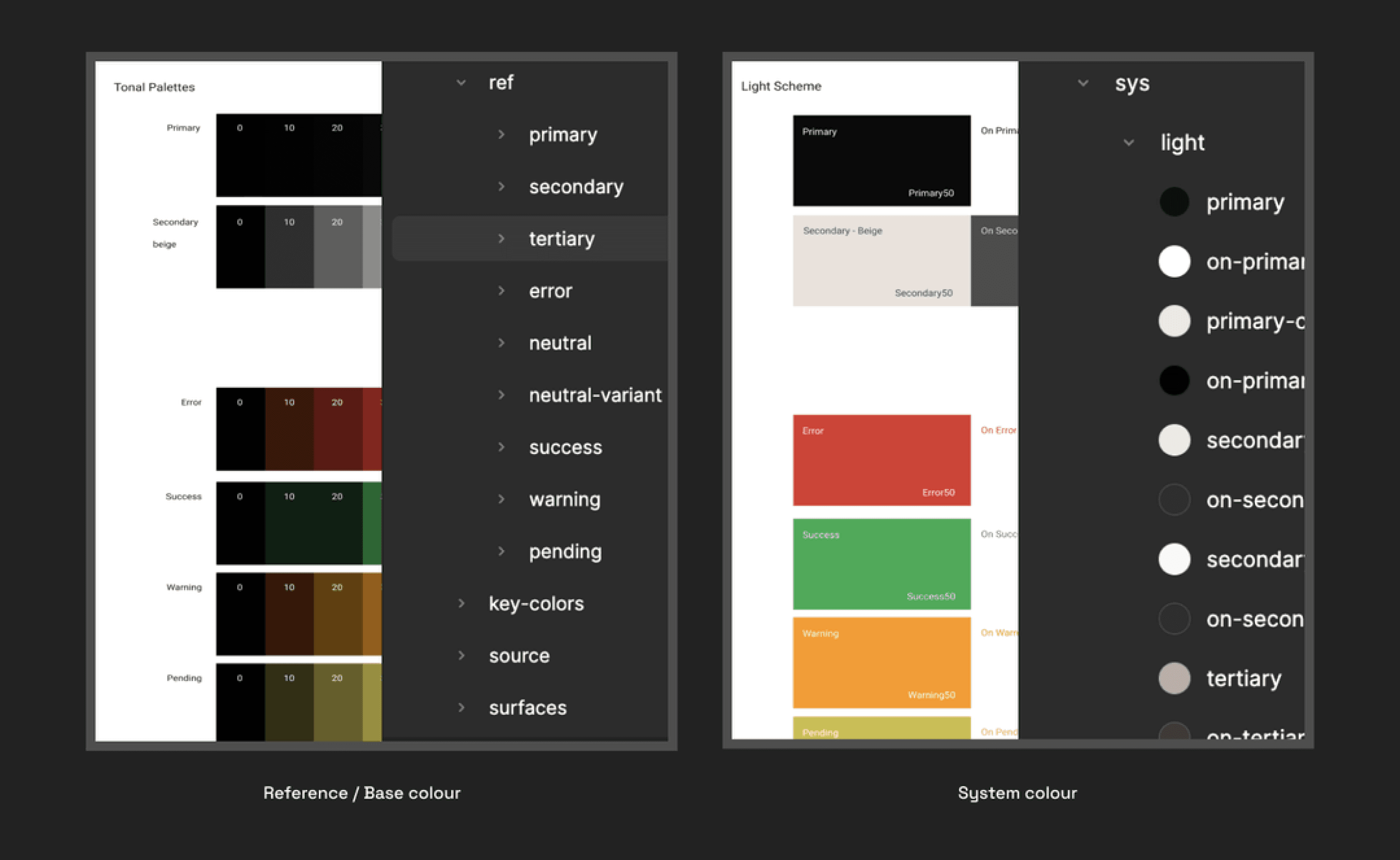
Task: Collapse the ref group chevron
Action: pyautogui.click(x=461, y=83)
